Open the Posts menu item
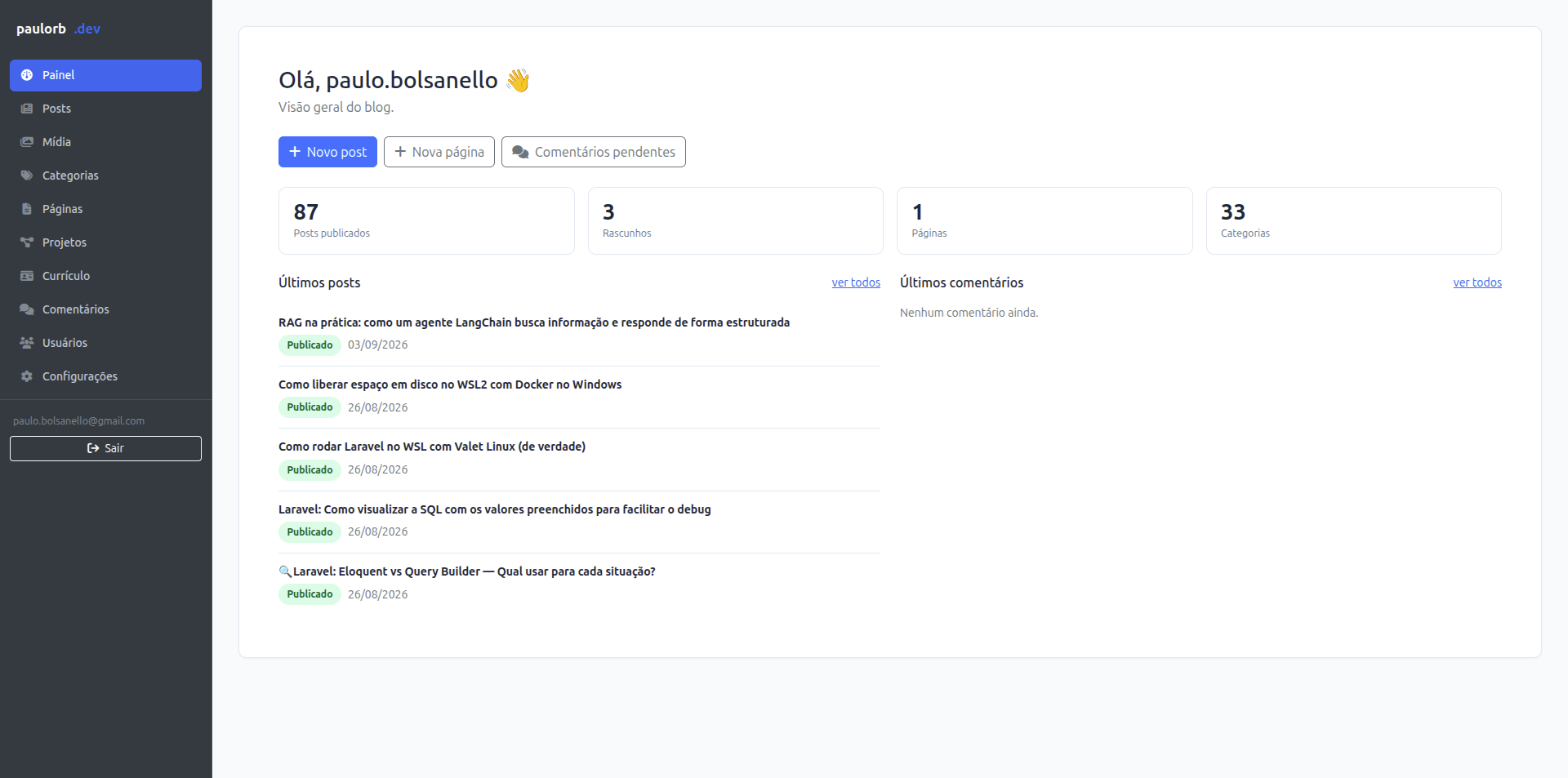Viewport: 1568px width, 778px height. pos(105,109)
